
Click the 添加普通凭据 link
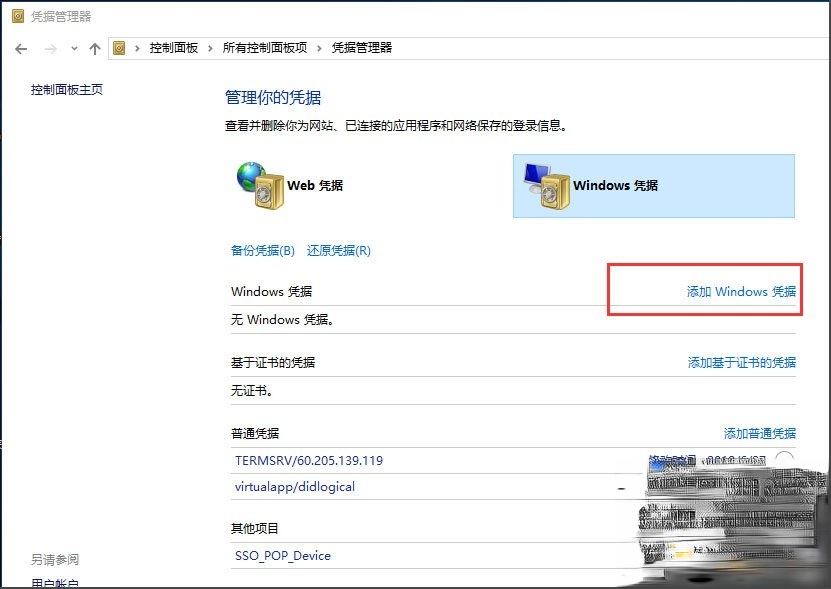[x=760, y=434]
